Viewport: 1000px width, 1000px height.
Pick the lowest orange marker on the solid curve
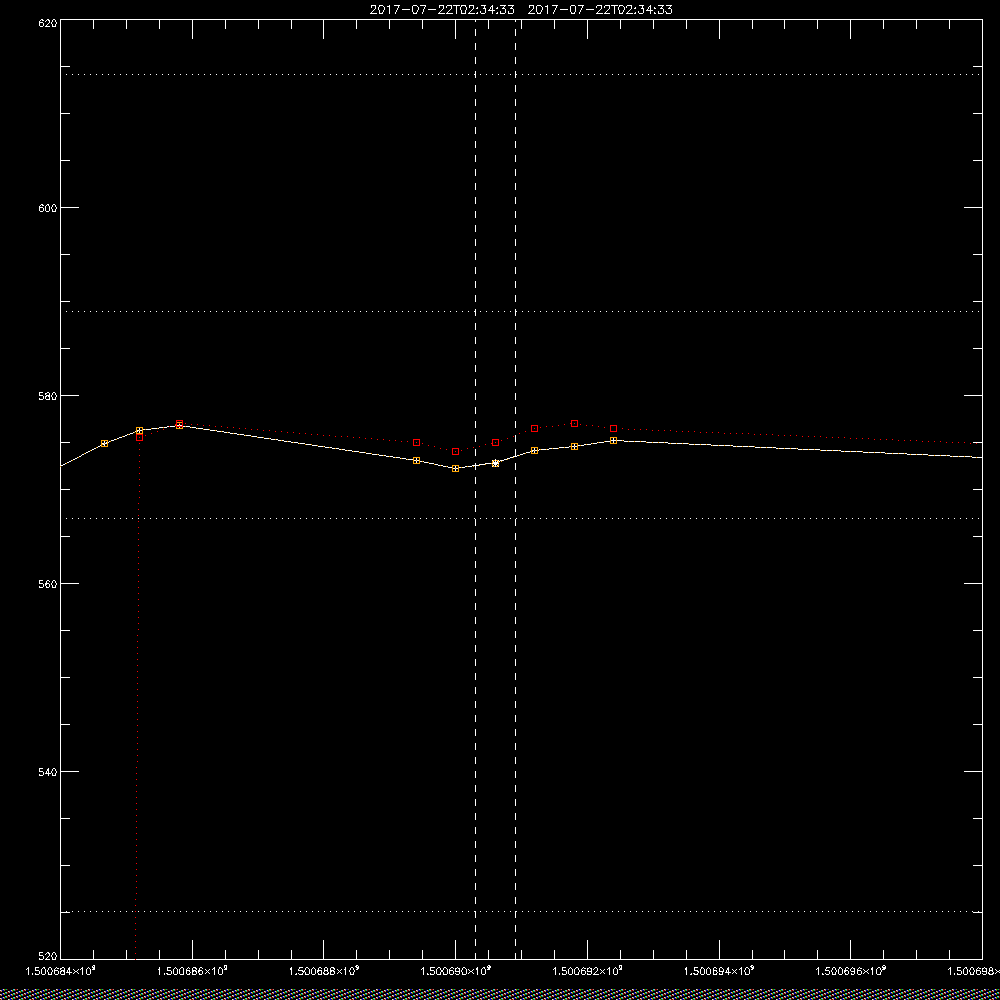[455, 469]
